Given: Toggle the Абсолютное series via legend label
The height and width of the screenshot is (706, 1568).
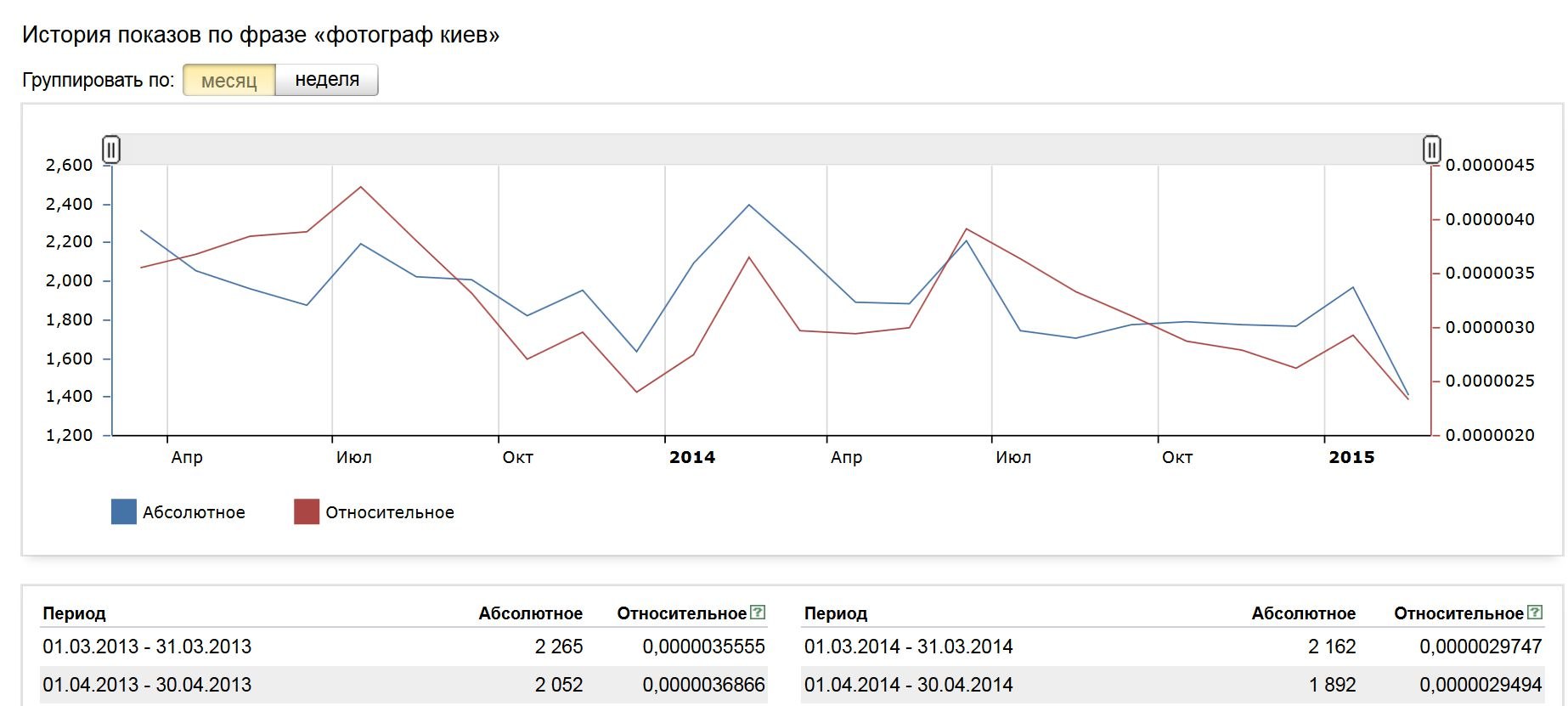Looking at the screenshot, I should (194, 512).
